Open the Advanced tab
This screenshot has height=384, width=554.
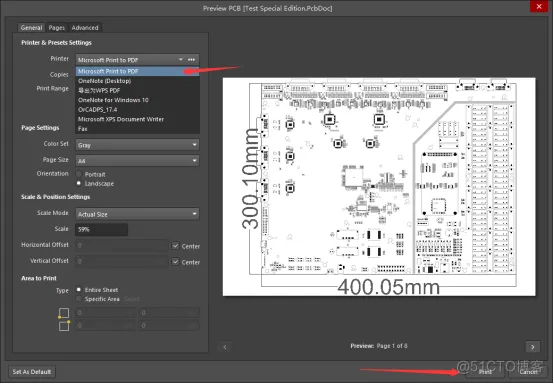[x=85, y=28]
